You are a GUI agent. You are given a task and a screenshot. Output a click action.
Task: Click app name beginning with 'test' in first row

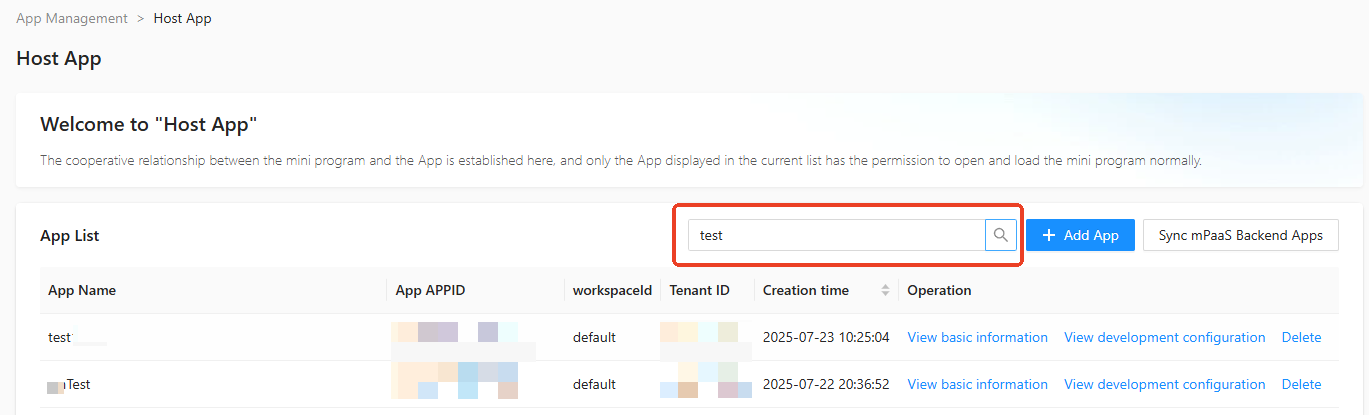(60, 337)
